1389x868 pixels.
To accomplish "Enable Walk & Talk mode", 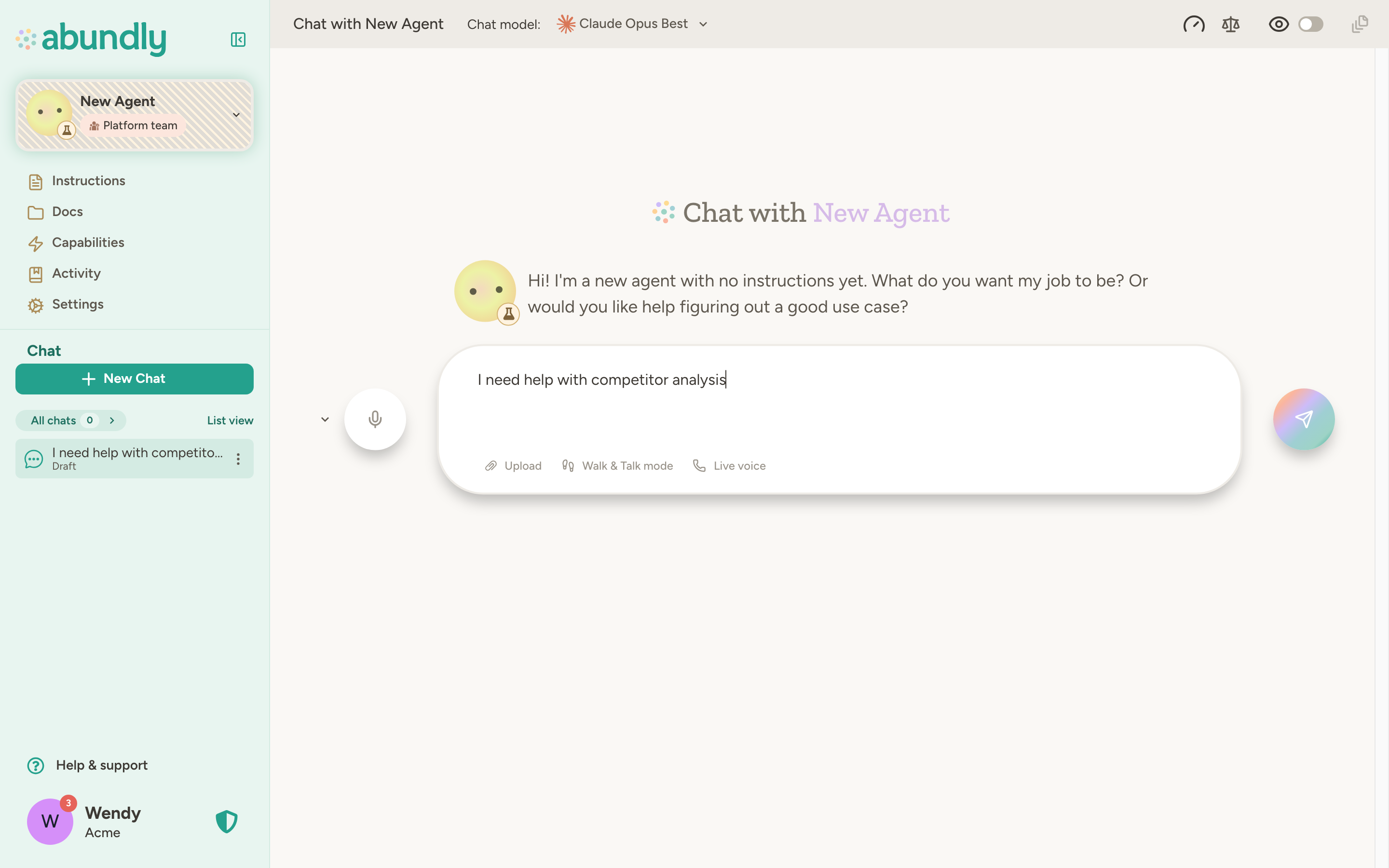I will [x=617, y=465].
